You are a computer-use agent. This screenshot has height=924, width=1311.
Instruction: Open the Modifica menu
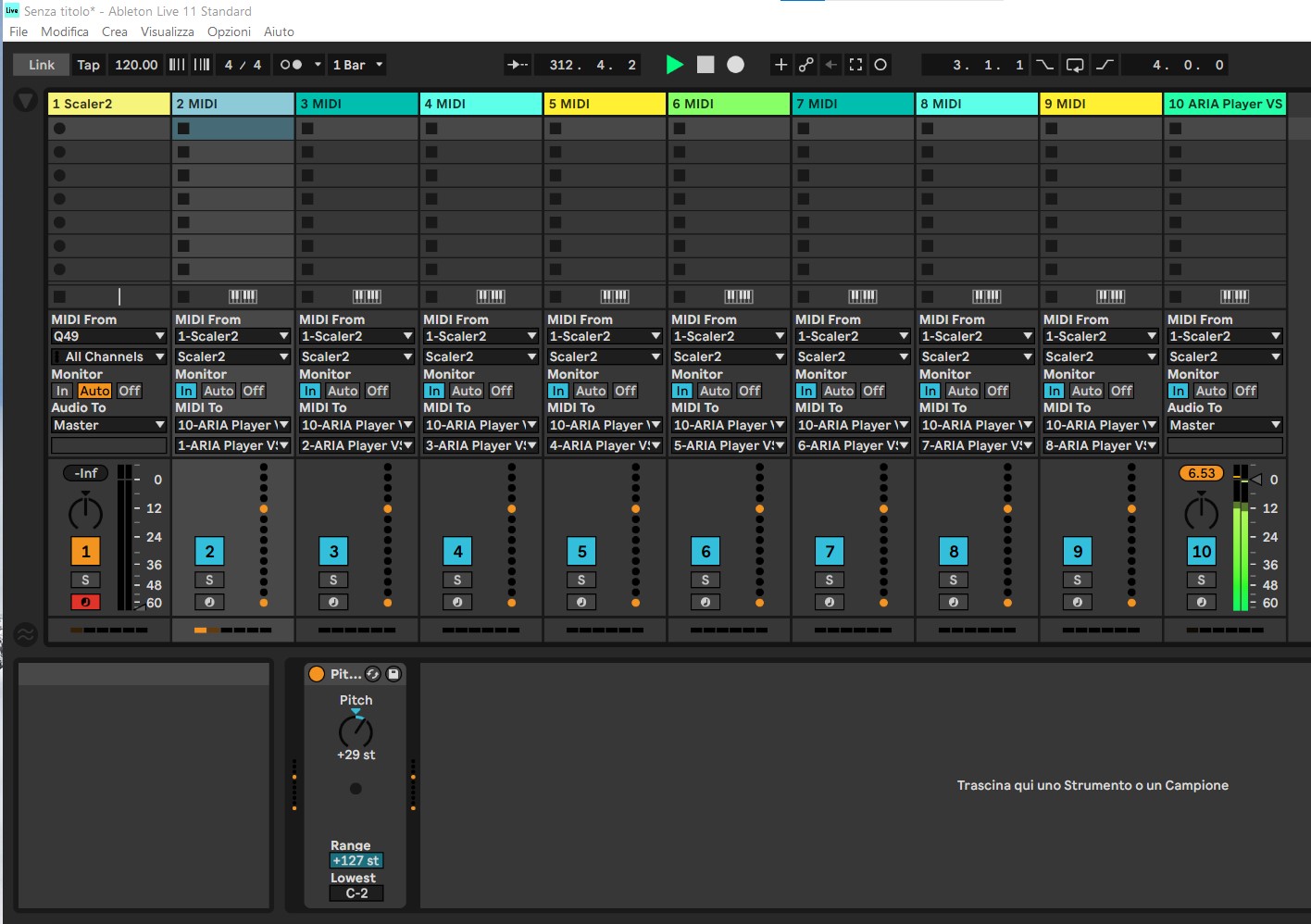[x=65, y=31]
